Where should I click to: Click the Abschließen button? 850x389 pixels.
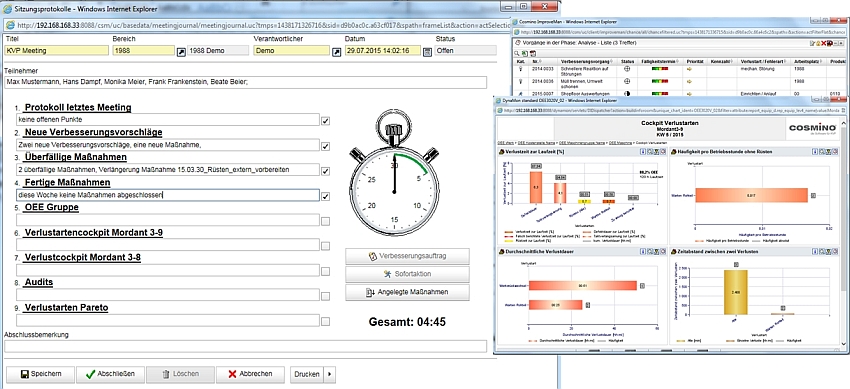[x=110, y=374]
